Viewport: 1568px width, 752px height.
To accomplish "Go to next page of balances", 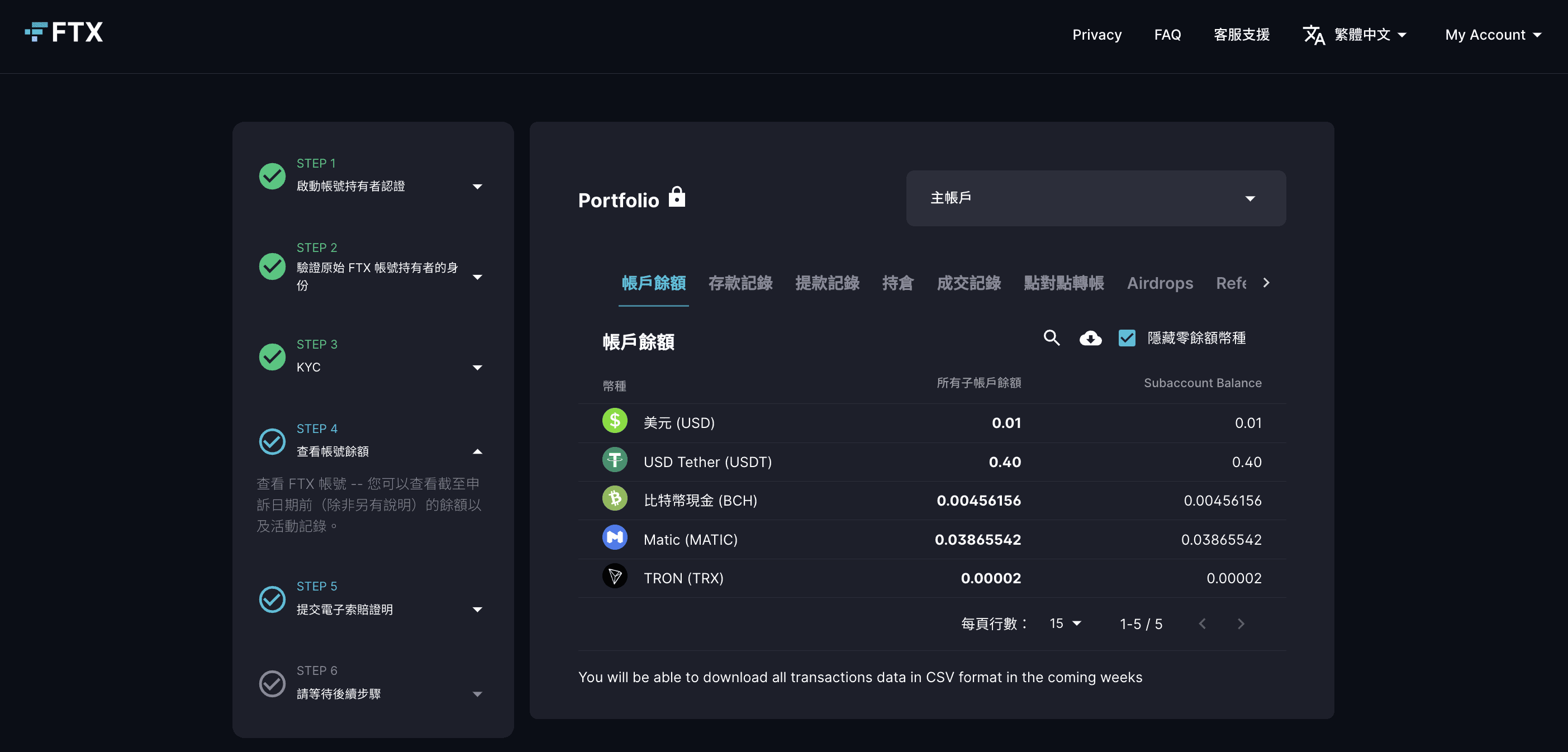I will 1241,624.
